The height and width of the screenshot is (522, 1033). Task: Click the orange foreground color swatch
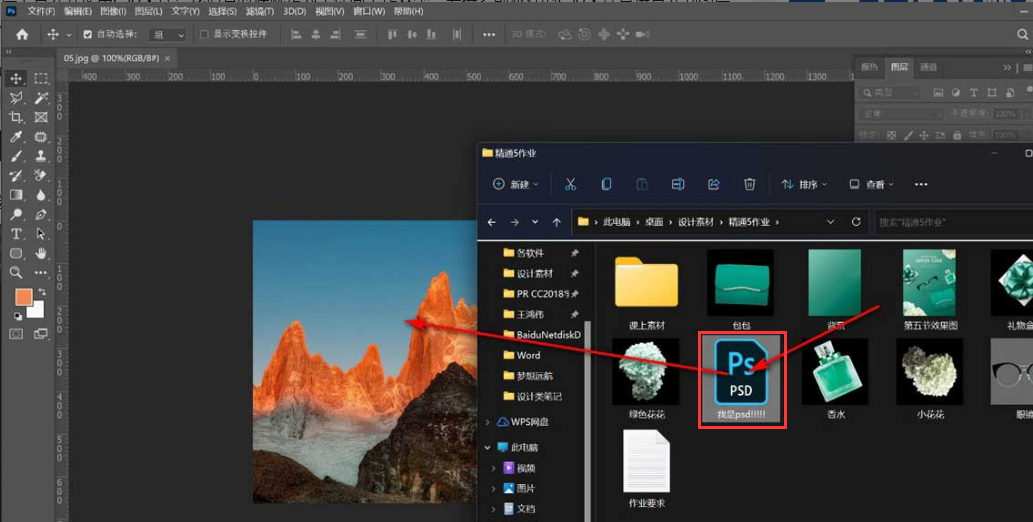tap(22, 297)
